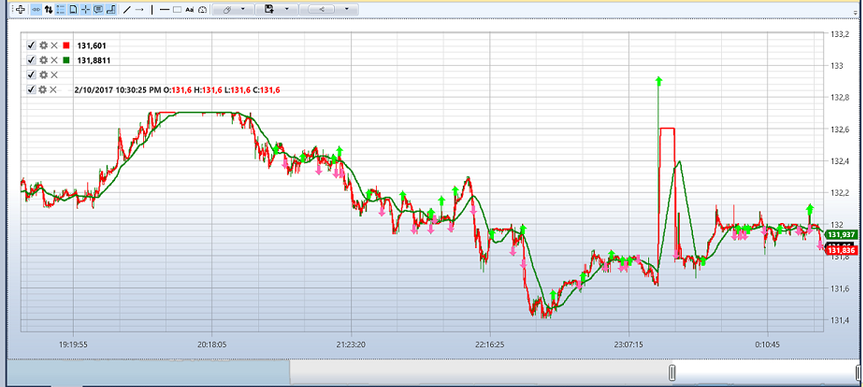
Task: Click the red color swatch for 131,601
Action: tap(67, 46)
